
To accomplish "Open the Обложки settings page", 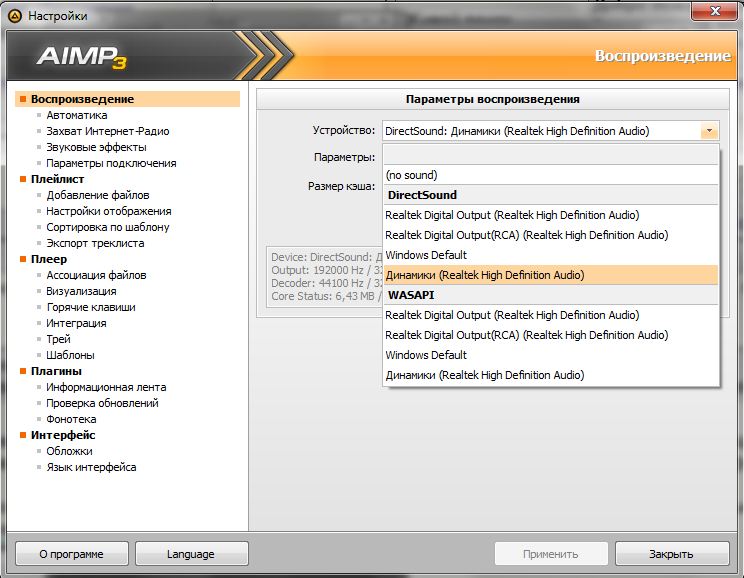I will (69, 451).
